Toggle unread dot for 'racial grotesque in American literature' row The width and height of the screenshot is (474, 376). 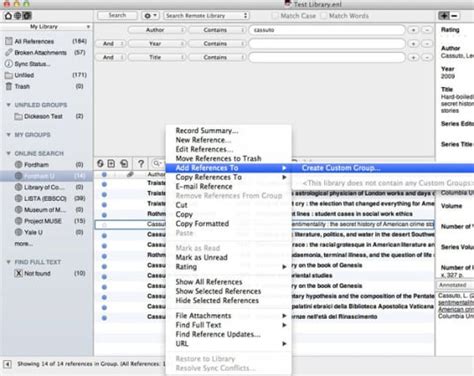click(104, 246)
